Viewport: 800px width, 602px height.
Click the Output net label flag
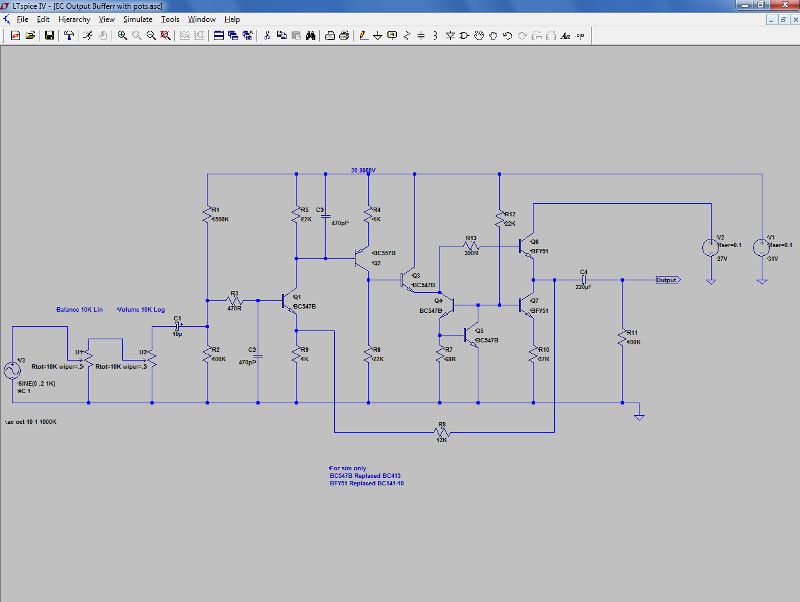coord(668,280)
